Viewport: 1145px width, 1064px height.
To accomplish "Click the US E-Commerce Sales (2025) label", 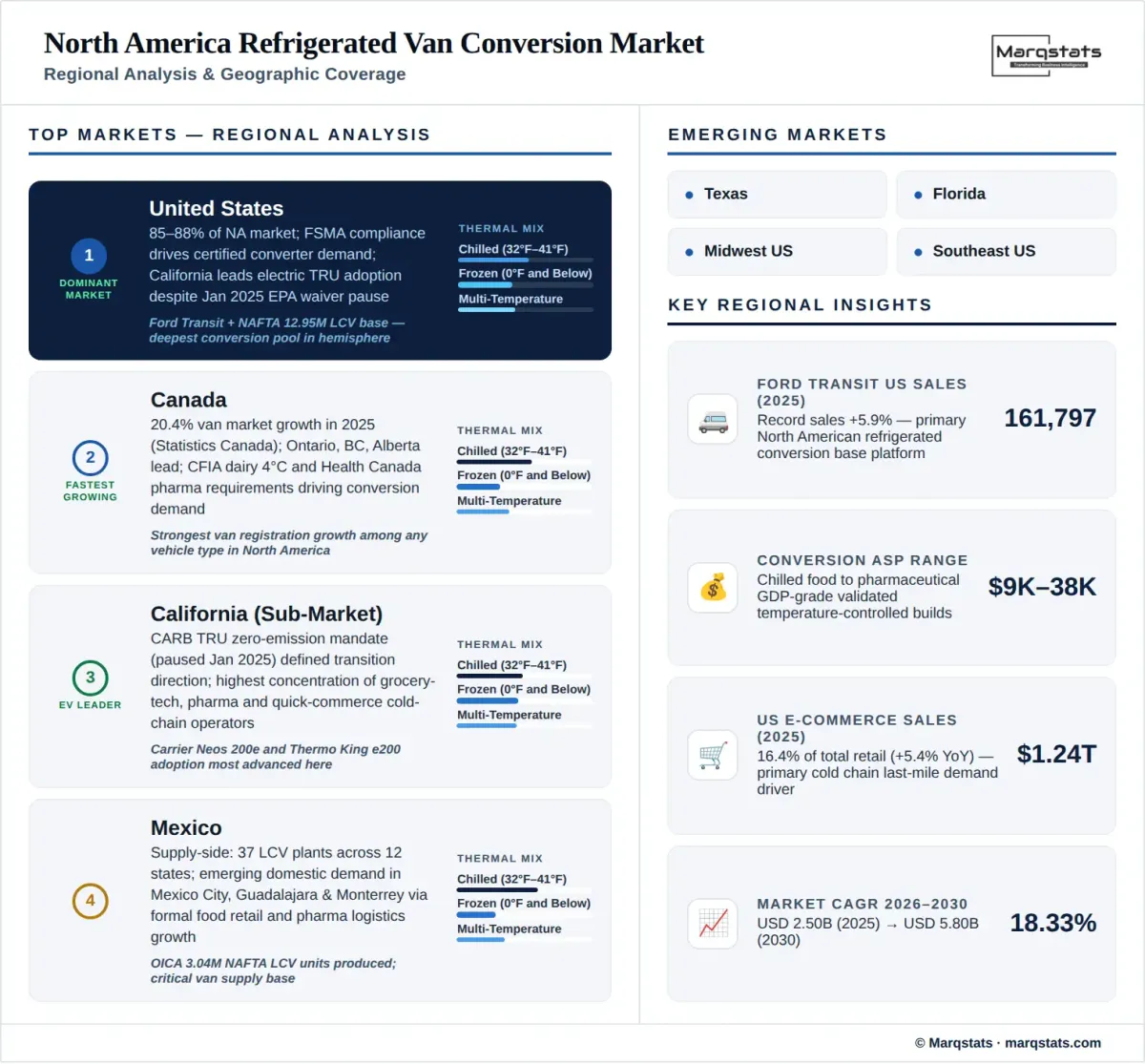I will [x=857, y=728].
